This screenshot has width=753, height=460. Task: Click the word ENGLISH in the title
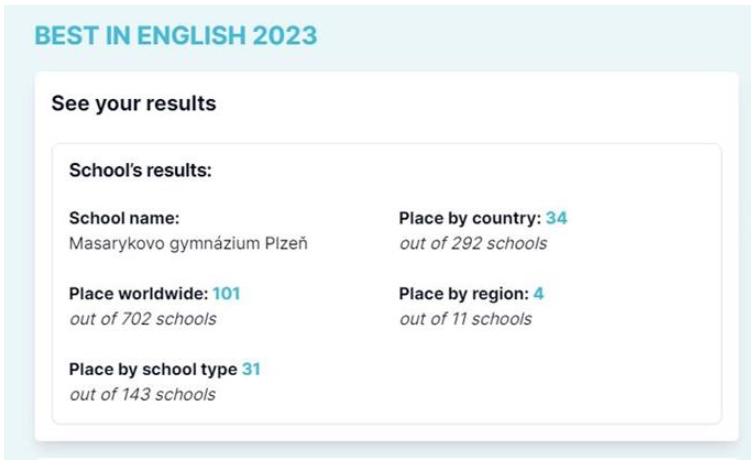[191, 36]
